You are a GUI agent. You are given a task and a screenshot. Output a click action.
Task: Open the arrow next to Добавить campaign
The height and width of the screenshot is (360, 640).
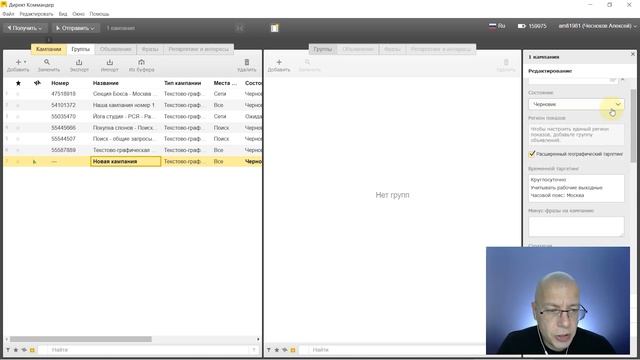tap(25, 62)
